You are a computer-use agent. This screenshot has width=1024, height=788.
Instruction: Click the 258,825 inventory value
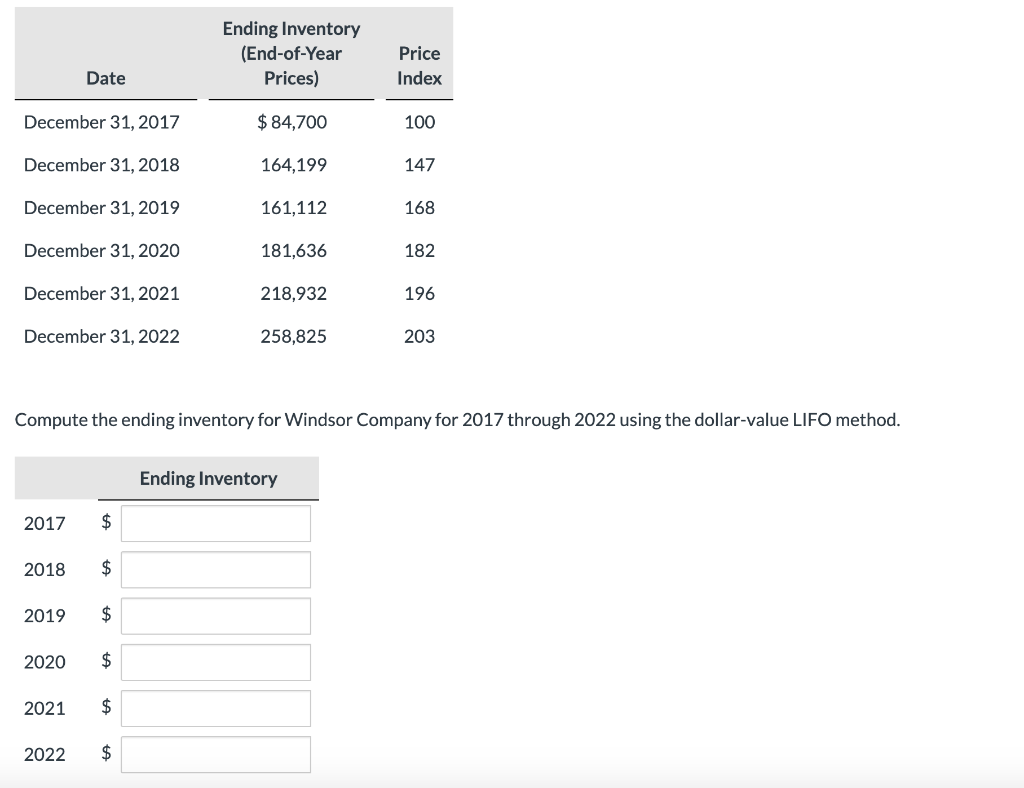tap(294, 336)
